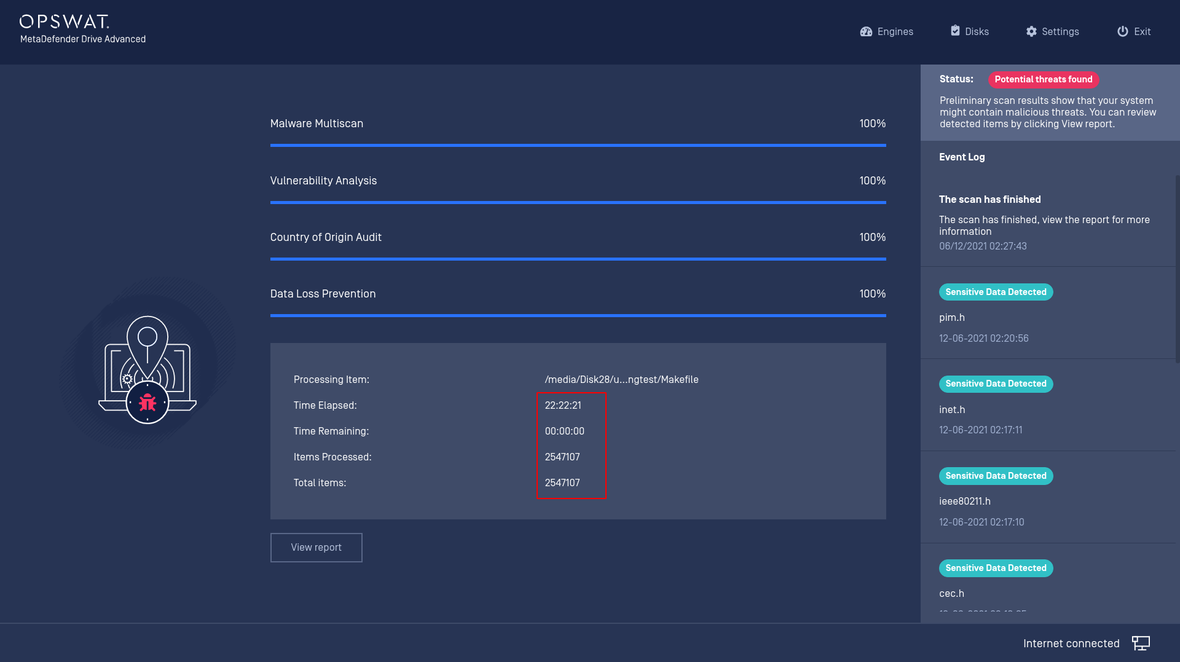Click the Settings gear icon
The image size is (1180, 662).
click(x=1031, y=32)
